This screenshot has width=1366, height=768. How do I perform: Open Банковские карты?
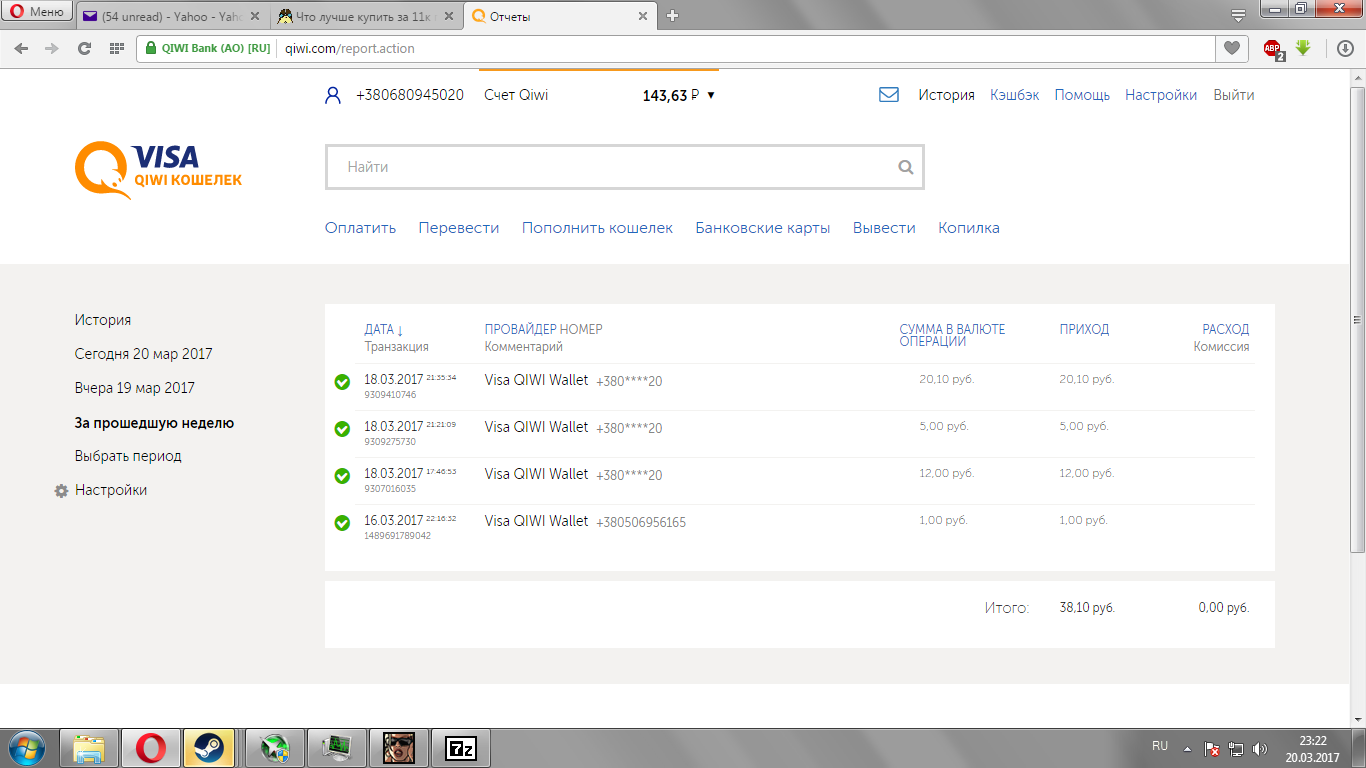pyautogui.click(x=763, y=228)
